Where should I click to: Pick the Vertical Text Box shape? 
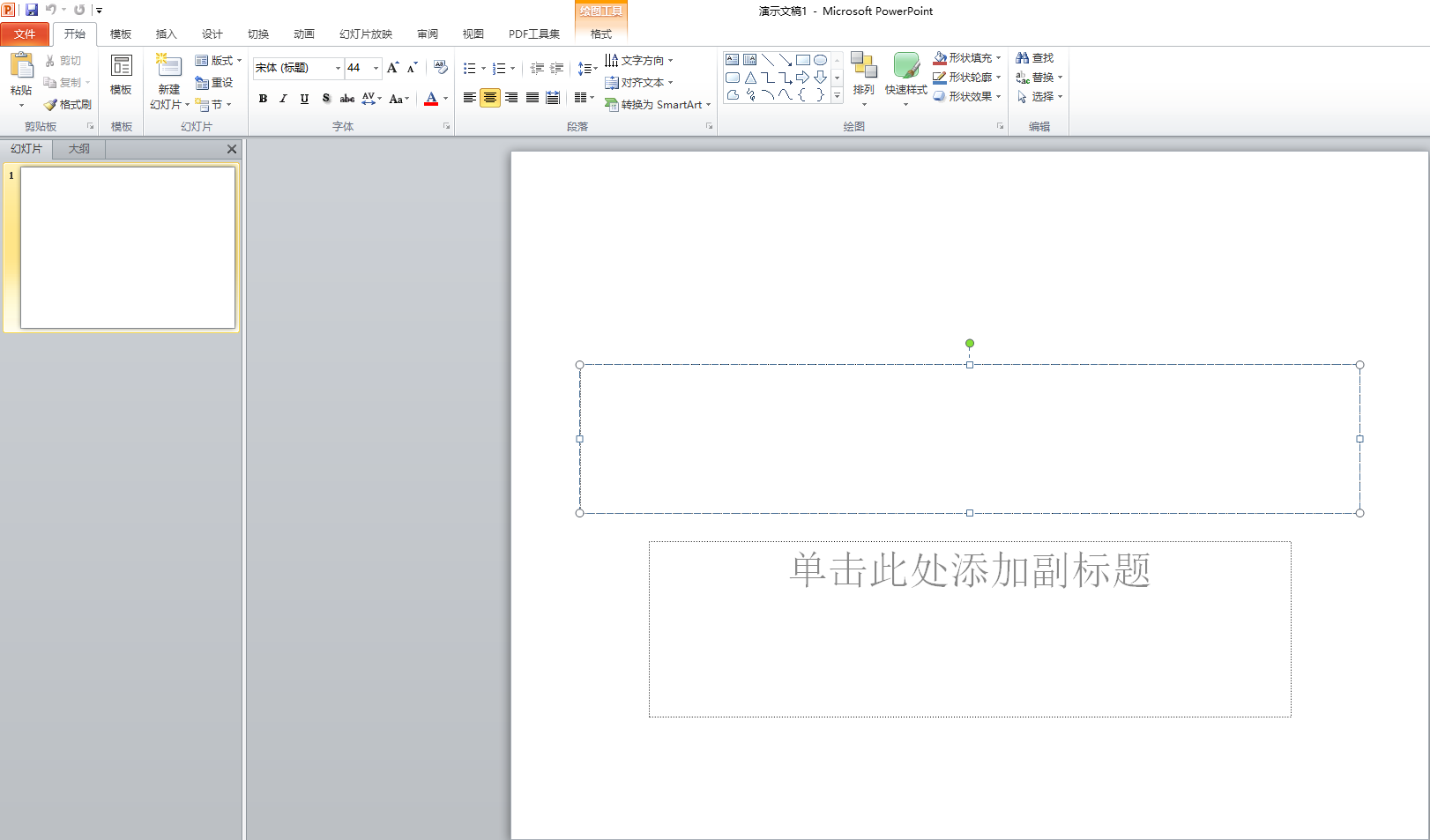[x=750, y=60]
